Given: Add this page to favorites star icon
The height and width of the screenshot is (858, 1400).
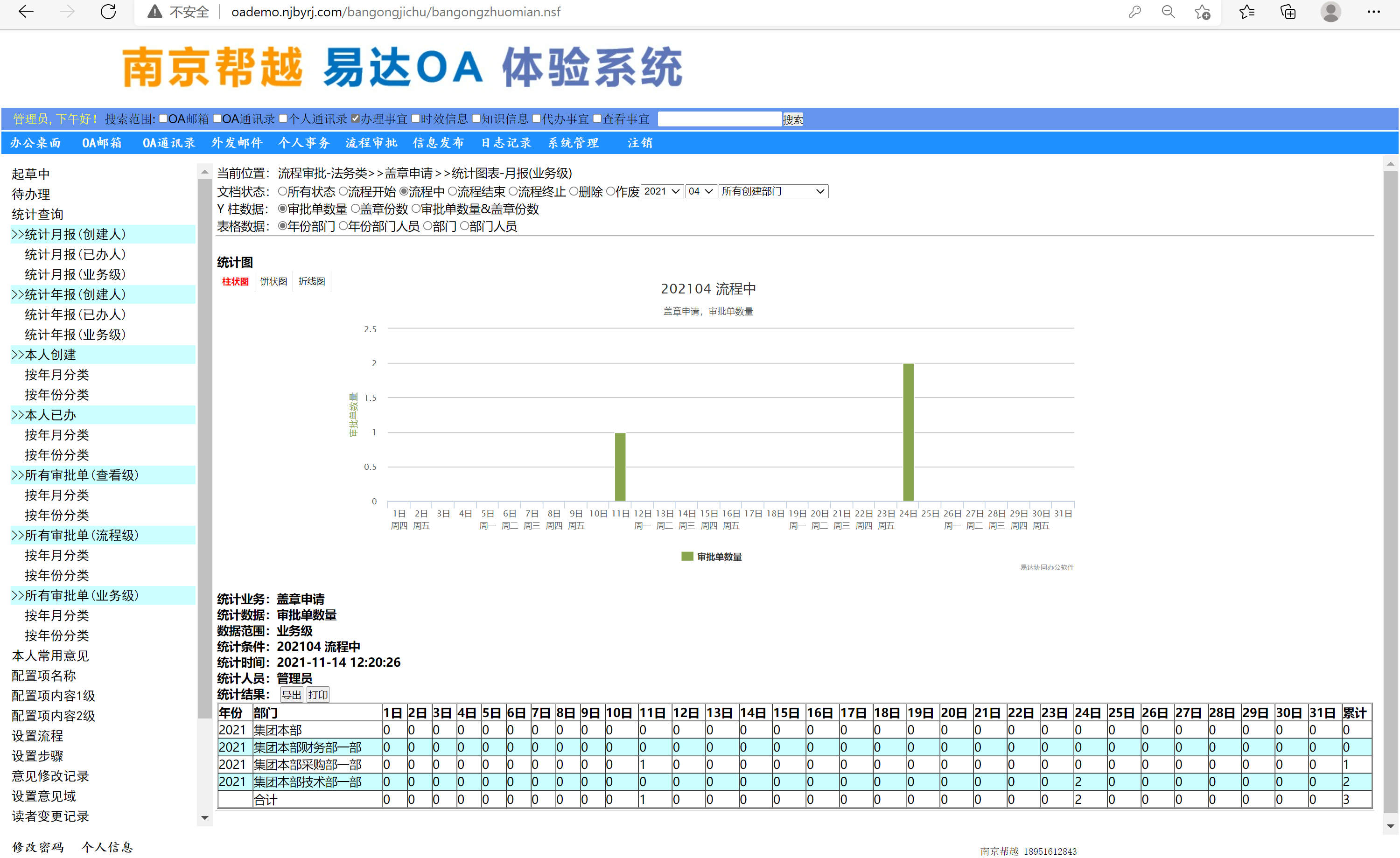Looking at the screenshot, I should tap(1202, 12).
